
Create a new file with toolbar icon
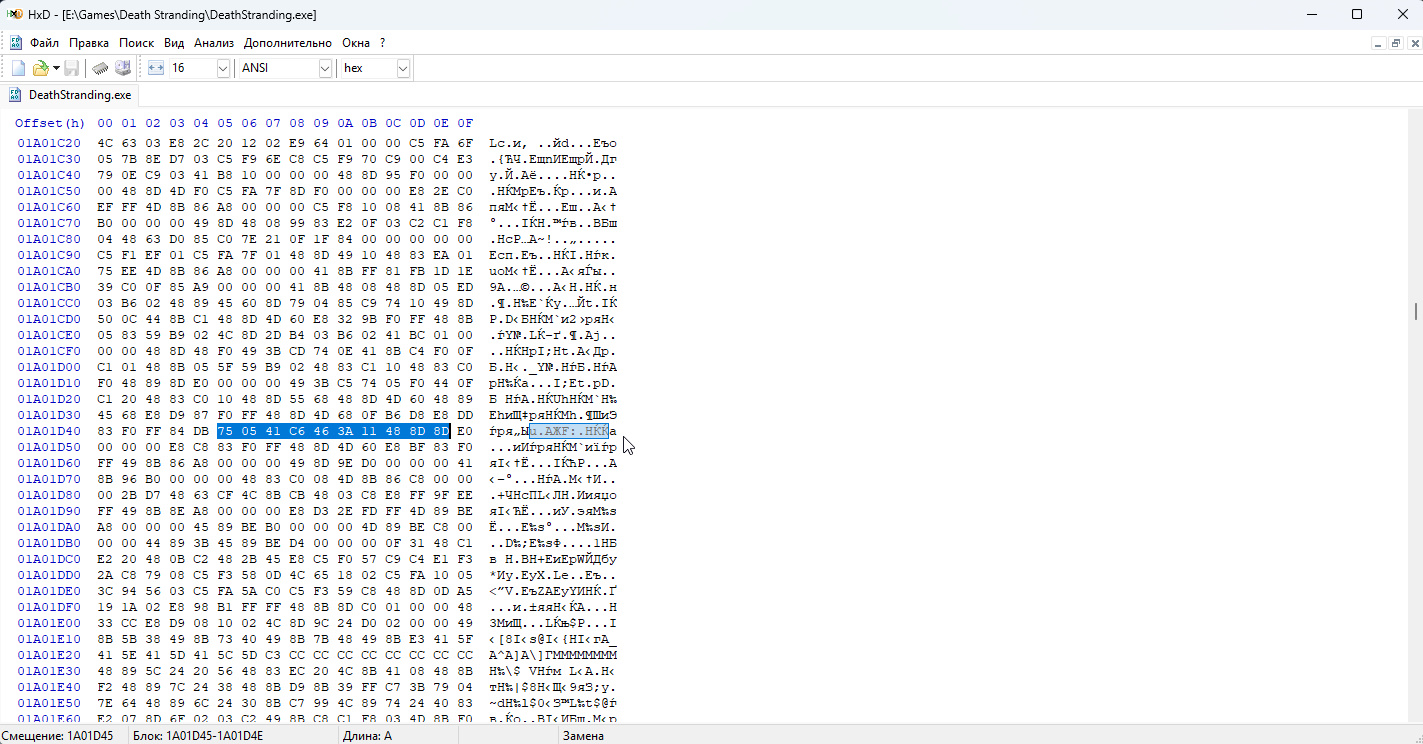pyautogui.click(x=18, y=68)
